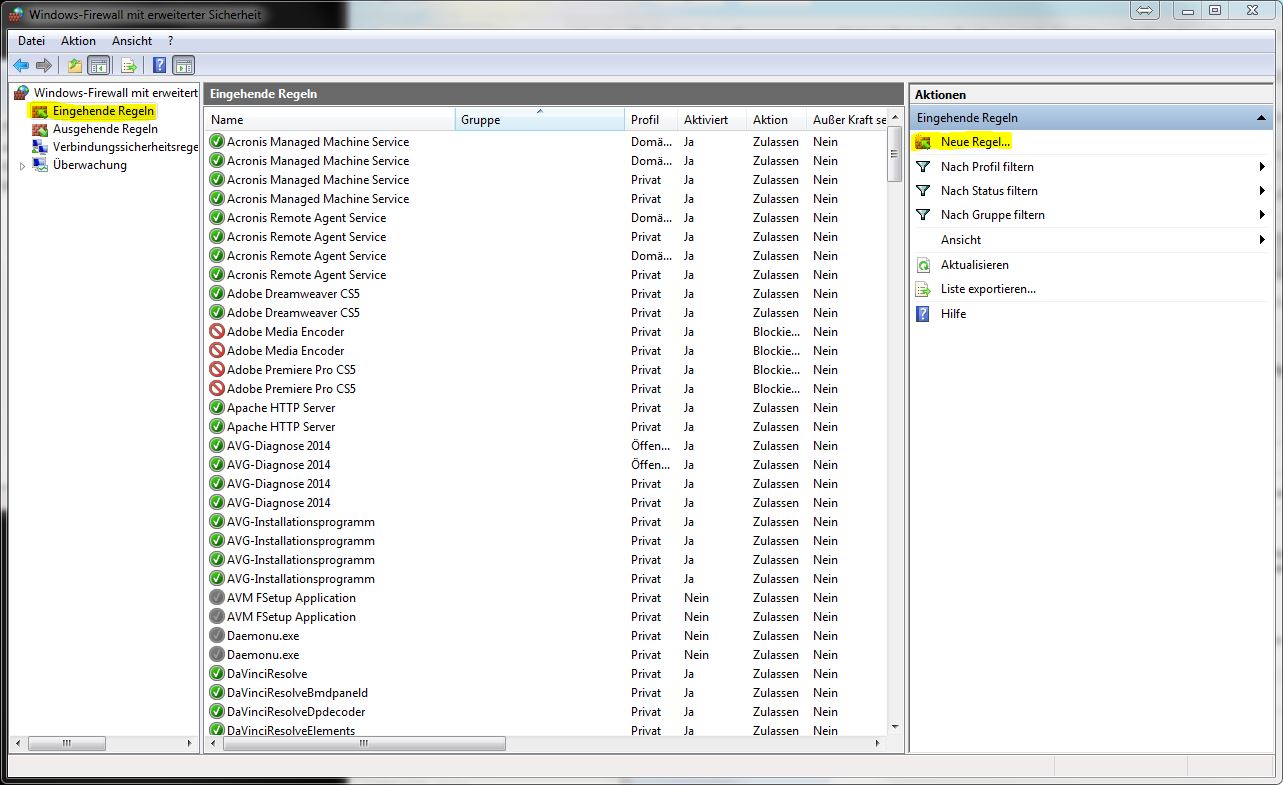Click the Hilfe action link
The height and width of the screenshot is (785, 1283).
pos(953,314)
